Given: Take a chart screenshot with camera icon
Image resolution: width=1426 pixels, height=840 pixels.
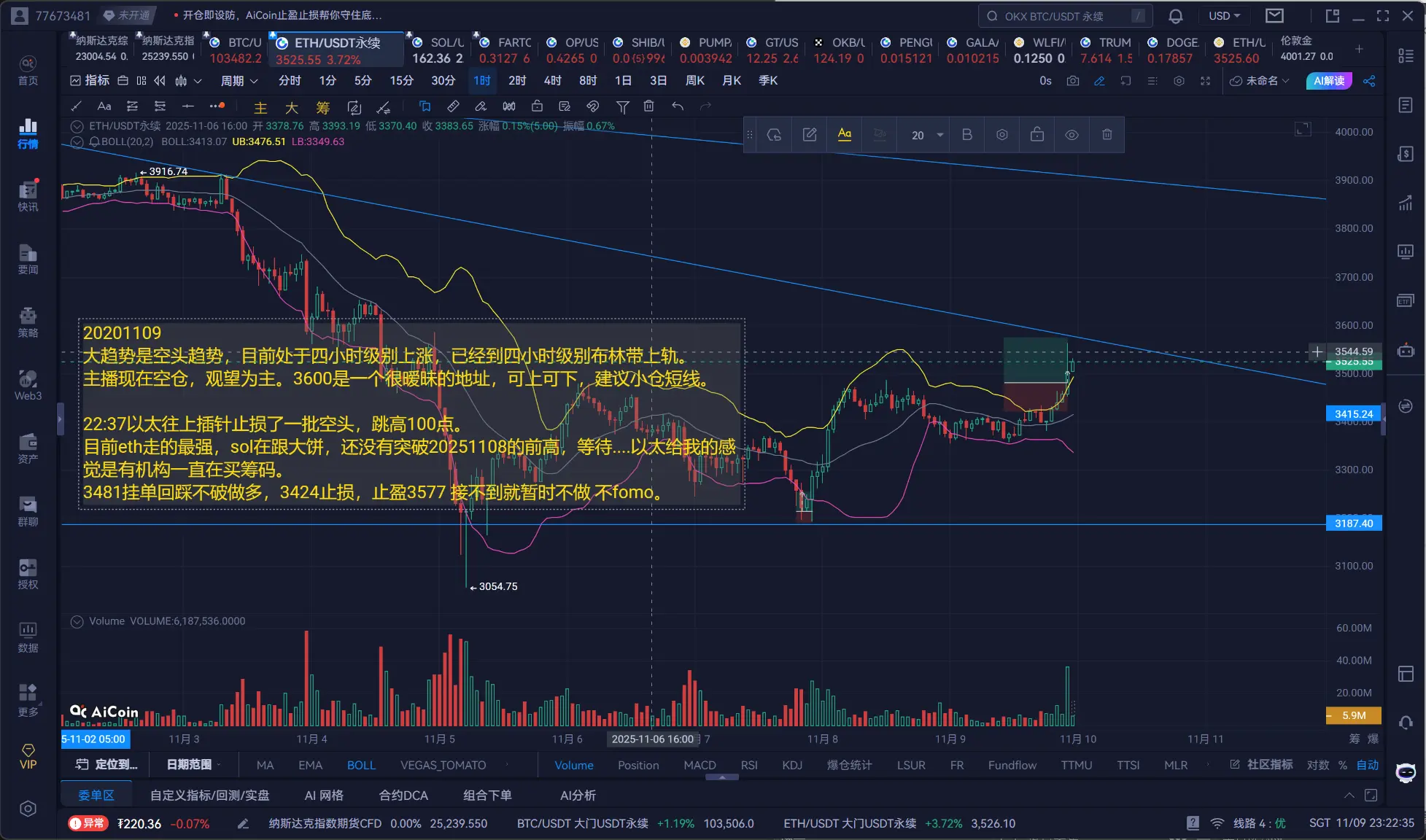Looking at the screenshot, I should pos(1072,81).
